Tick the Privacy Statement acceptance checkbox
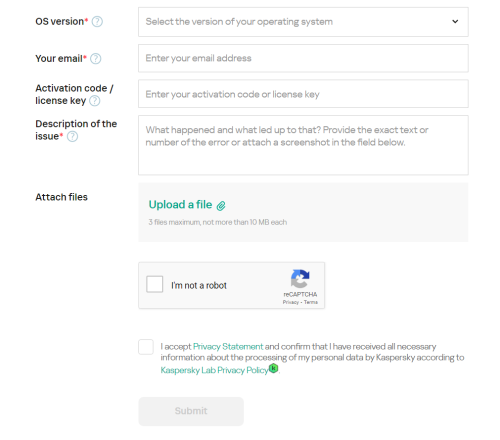This screenshot has width=500, height=440. click(x=146, y=347)
